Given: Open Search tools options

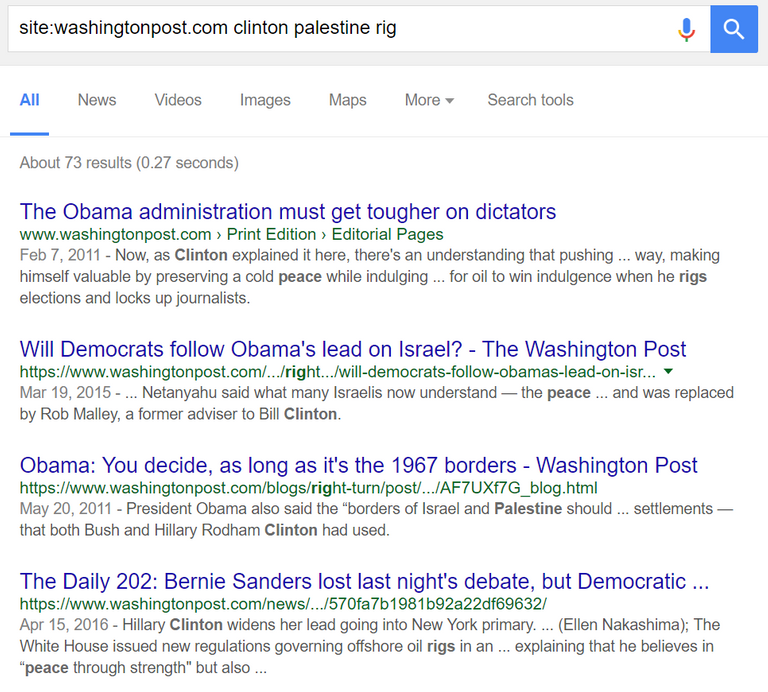Looking at the screenshot, I should [530, 100].
